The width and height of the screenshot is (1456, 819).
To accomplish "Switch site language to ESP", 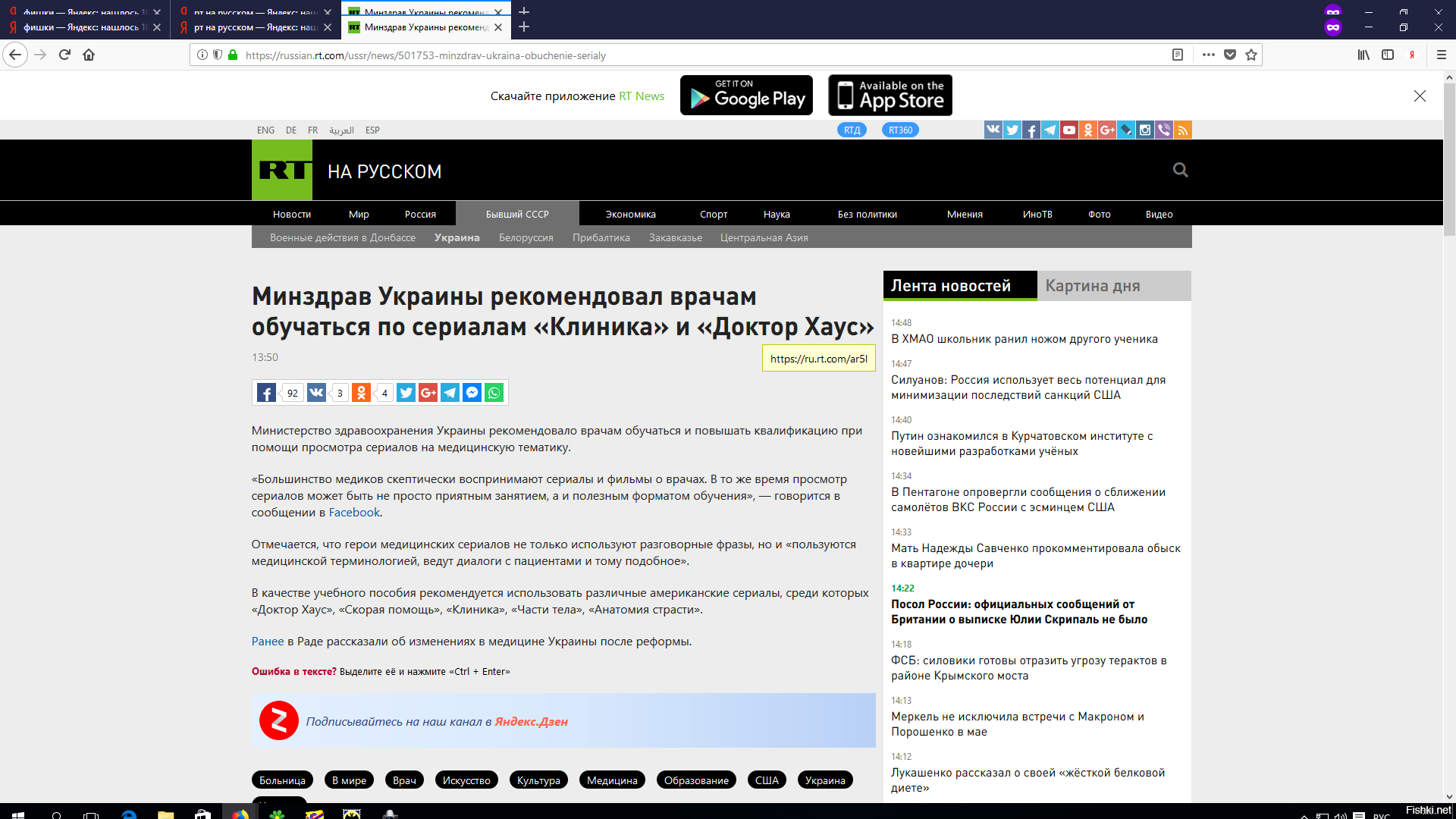I will (x=372, y=130).
